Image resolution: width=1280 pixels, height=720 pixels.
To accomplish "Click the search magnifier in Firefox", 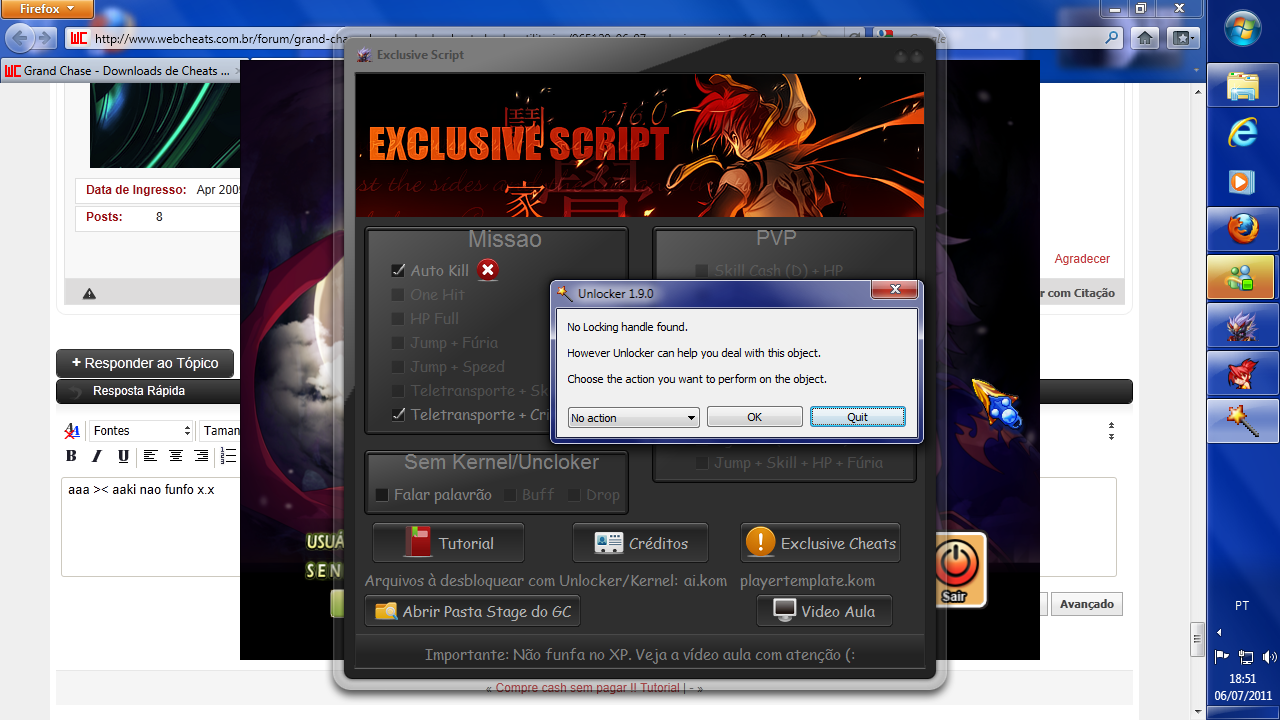I will click(1112, 38).
